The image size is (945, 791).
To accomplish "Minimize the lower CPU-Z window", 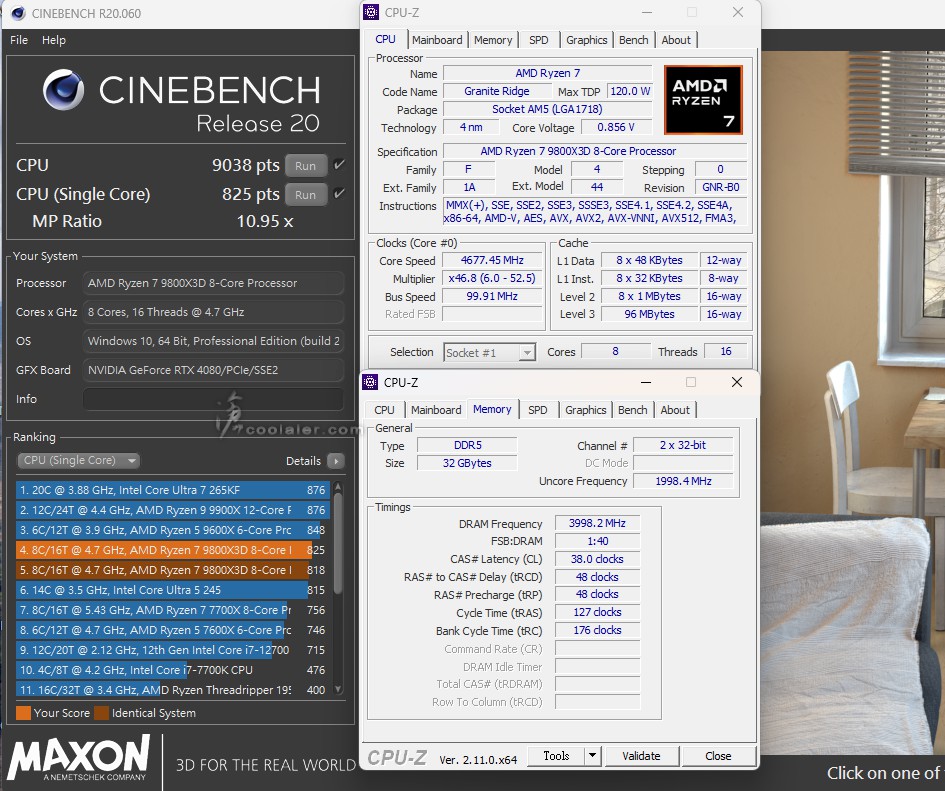I will coord(645,382).
